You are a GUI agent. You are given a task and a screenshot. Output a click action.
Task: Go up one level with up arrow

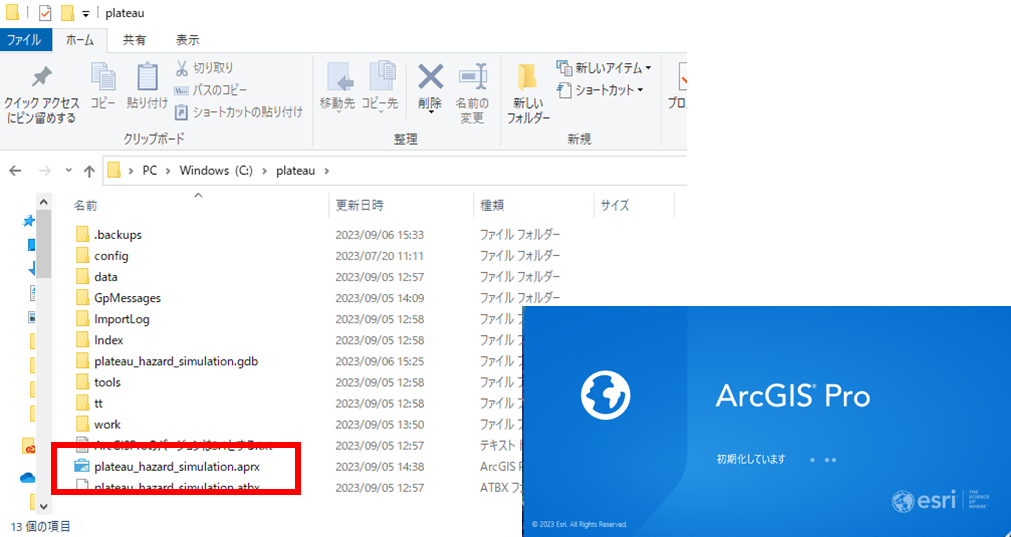tap(89, 171)
